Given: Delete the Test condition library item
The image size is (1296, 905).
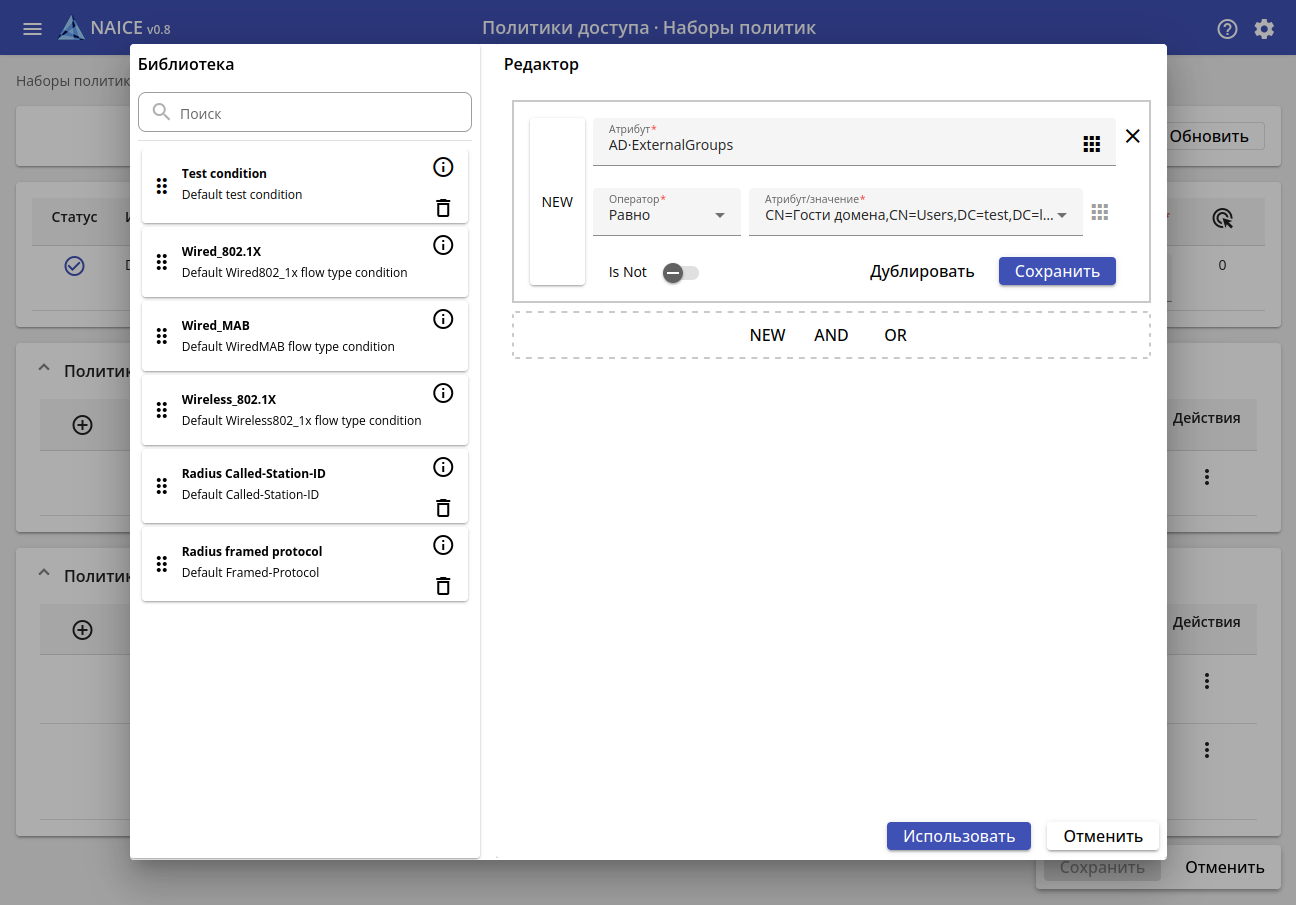Looking at the screenshot, I should click(443, 208).
